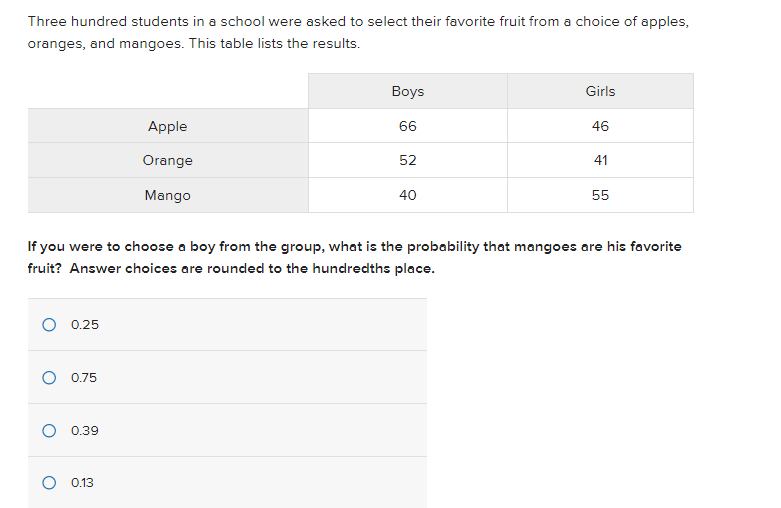Screen dimensions: 781x508
Task: Click the 0.25 answer text
Action: click(85, 325)
